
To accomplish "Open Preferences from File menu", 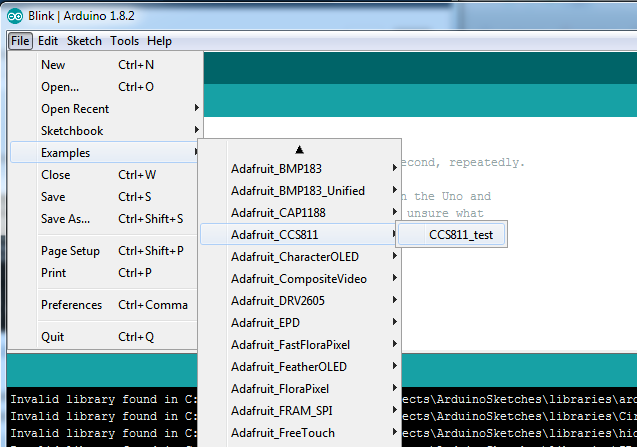I will tap(71, 305).
